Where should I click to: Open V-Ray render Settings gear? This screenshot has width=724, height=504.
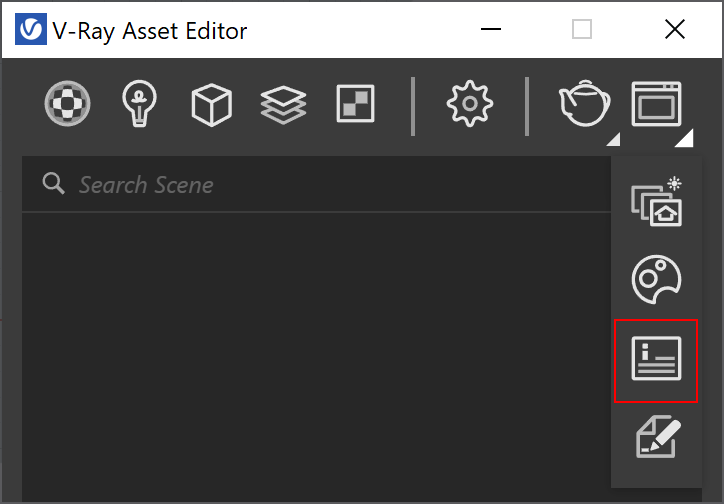470,103
